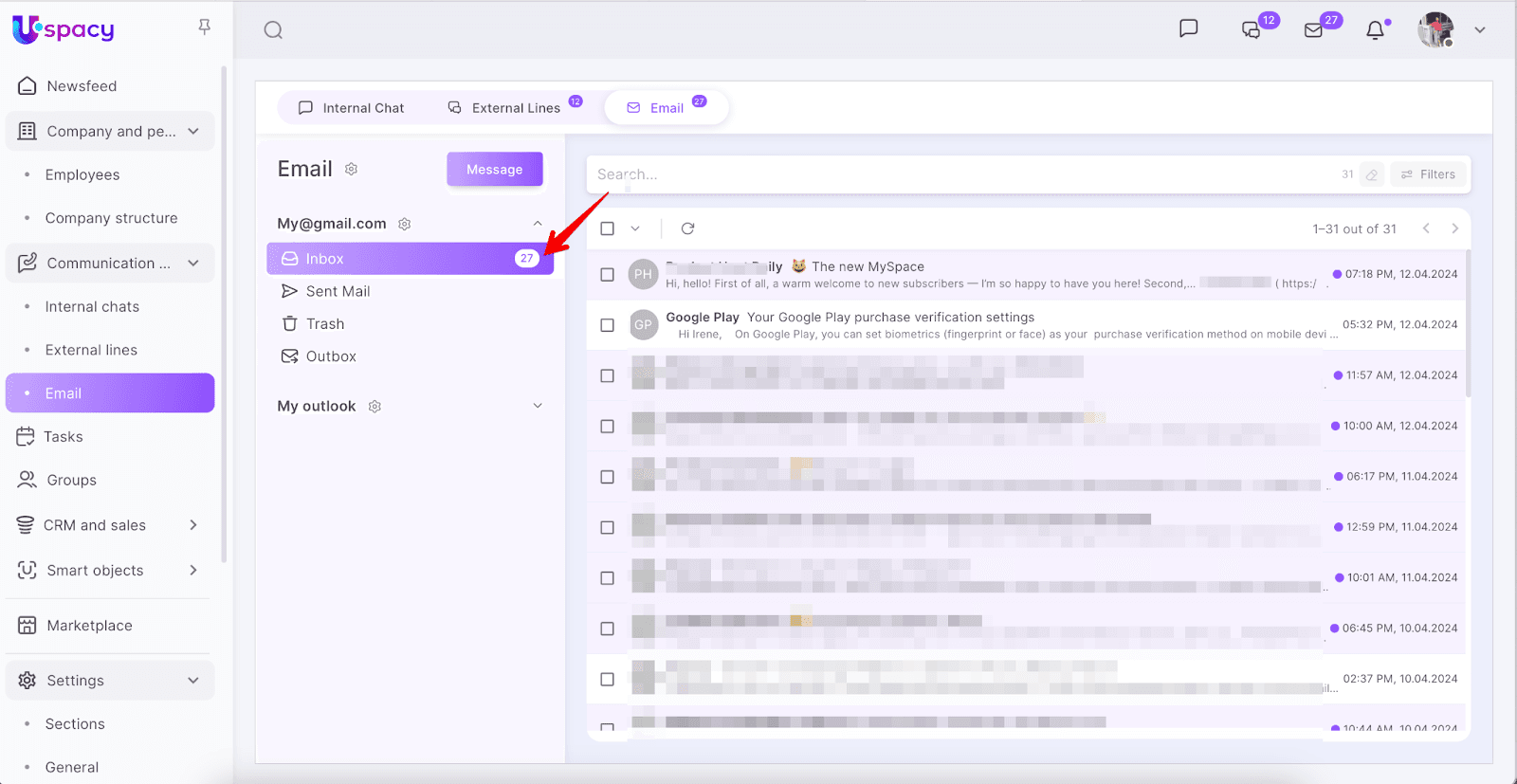
Task: Expand the My outlook account section
Action: pos(538,406)
